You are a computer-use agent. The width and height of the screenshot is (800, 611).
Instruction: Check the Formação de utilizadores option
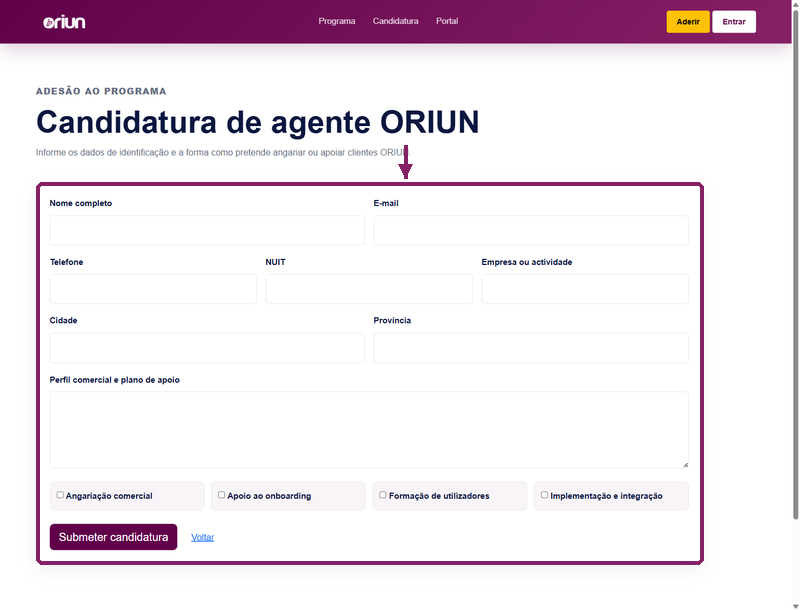tap(383, 495)
